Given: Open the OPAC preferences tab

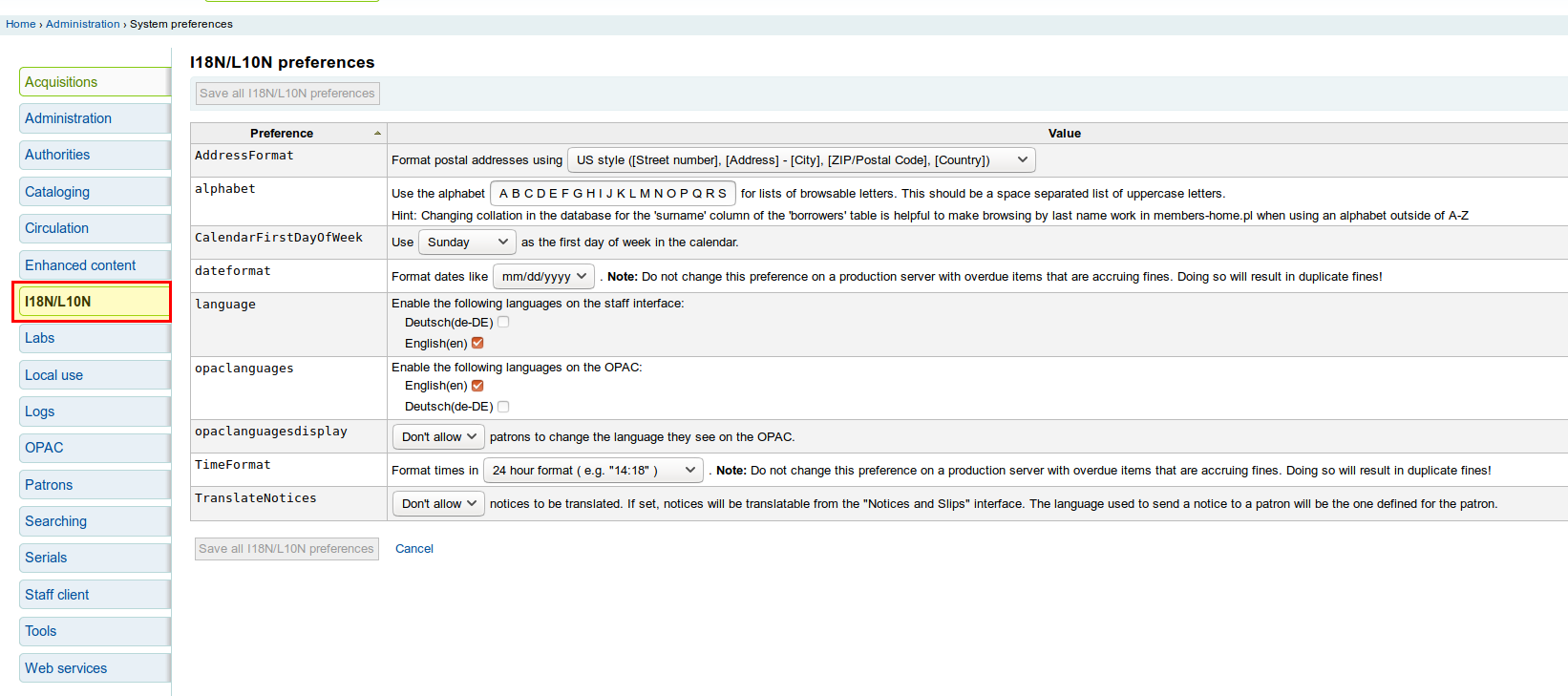Looking at the screenshot, I should point(95,448).
